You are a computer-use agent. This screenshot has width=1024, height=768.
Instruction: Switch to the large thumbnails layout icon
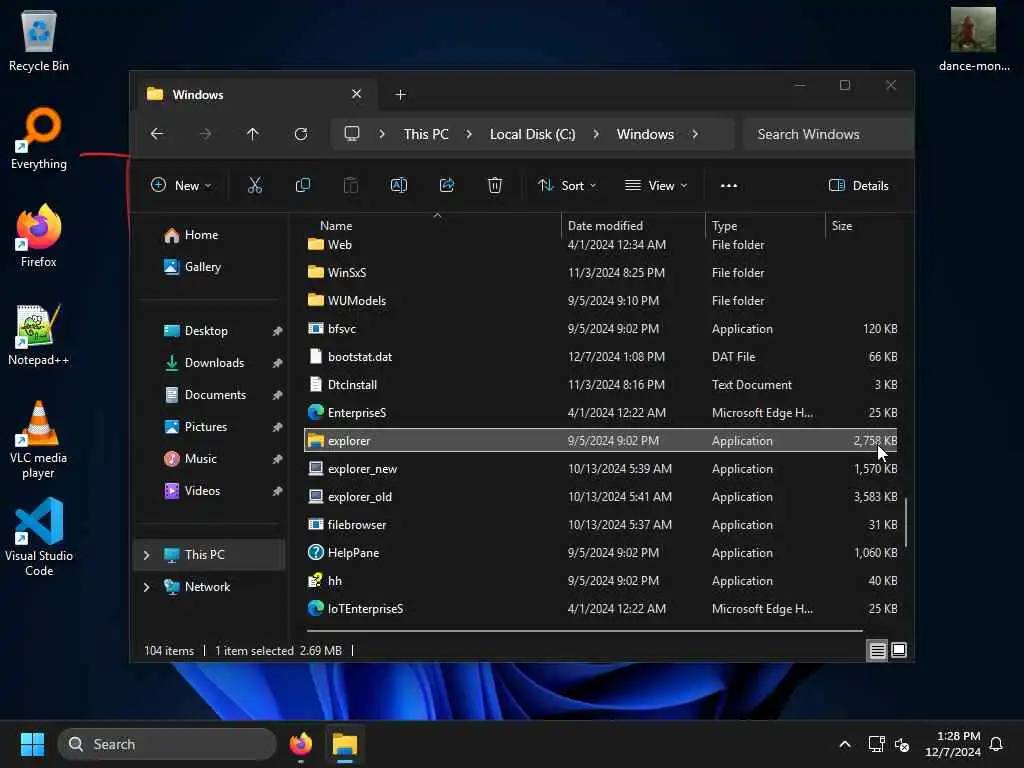(899, 650)
